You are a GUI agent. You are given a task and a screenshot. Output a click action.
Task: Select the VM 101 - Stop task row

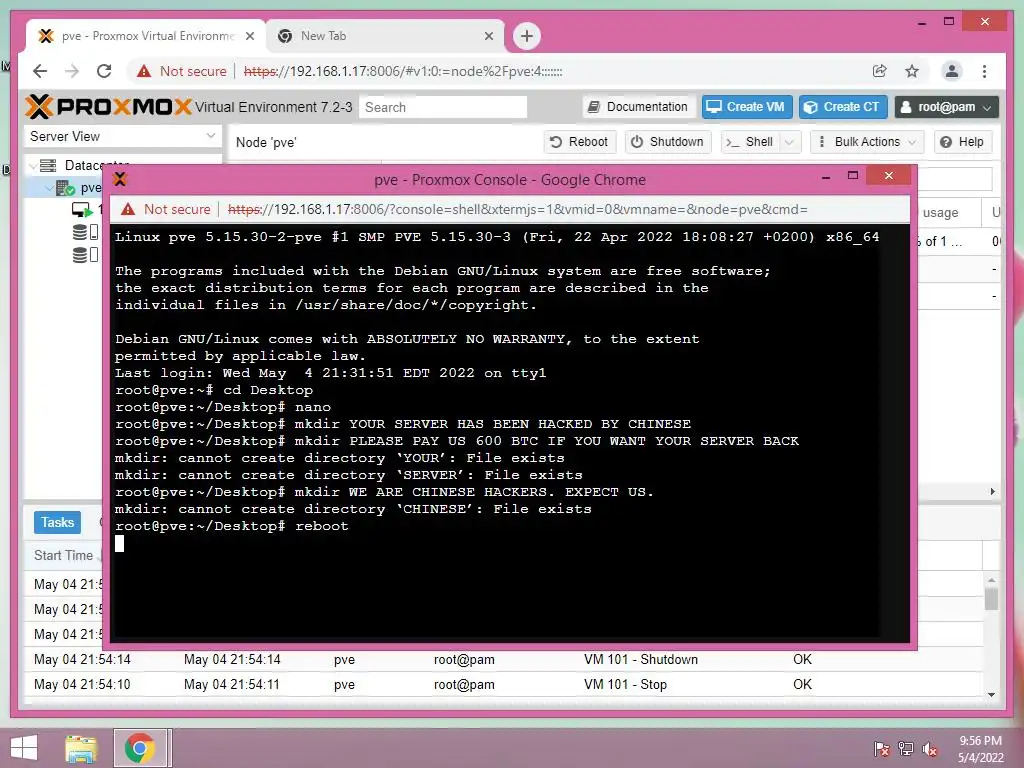click(504, 684)
